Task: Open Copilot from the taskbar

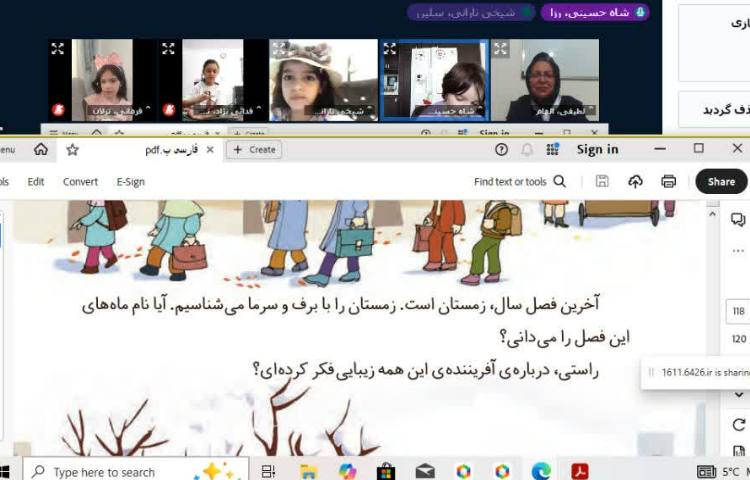Action: point(347,471)
